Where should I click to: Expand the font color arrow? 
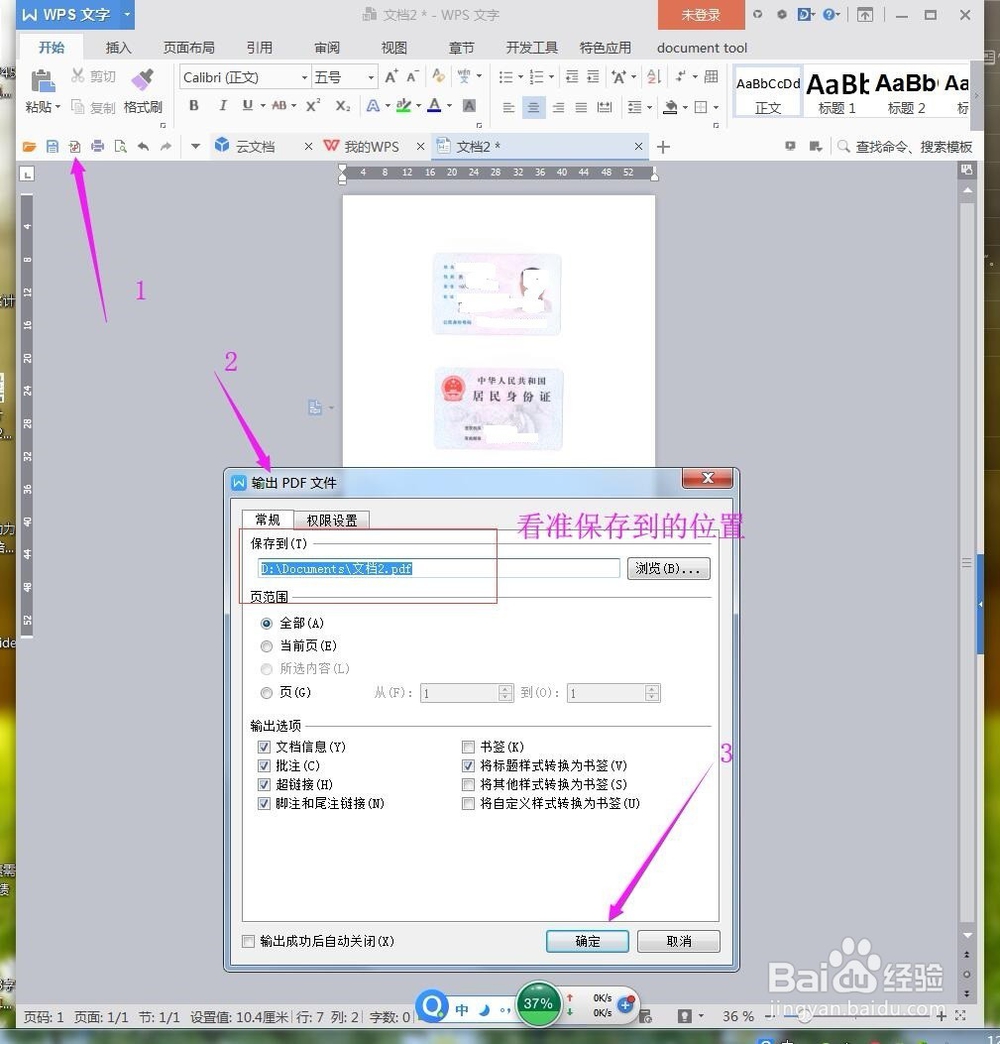[x=449, y=105]
